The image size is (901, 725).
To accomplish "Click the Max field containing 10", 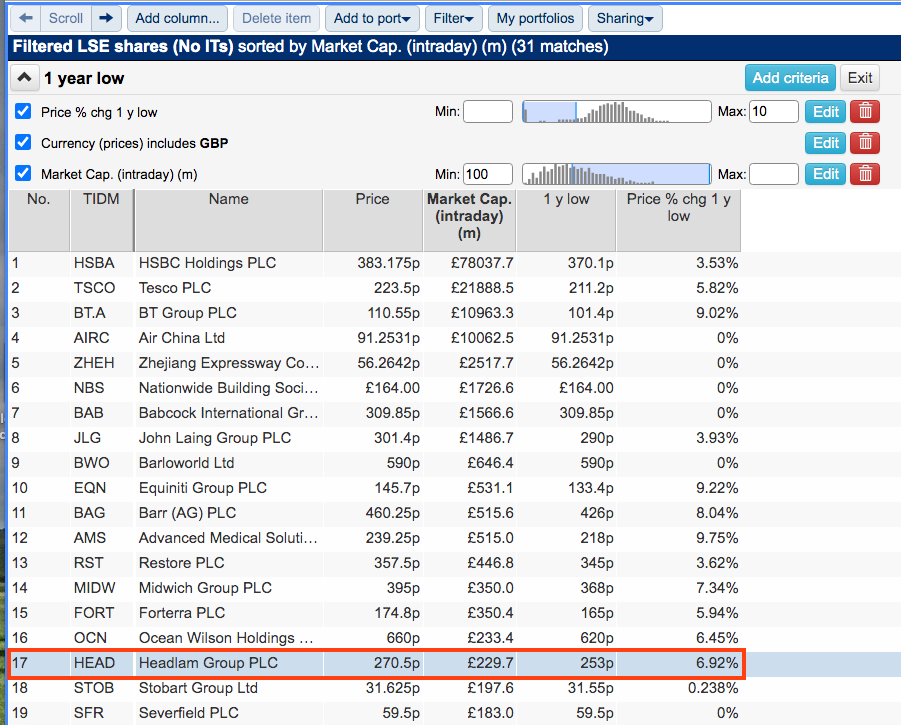I will click(774, 111).
